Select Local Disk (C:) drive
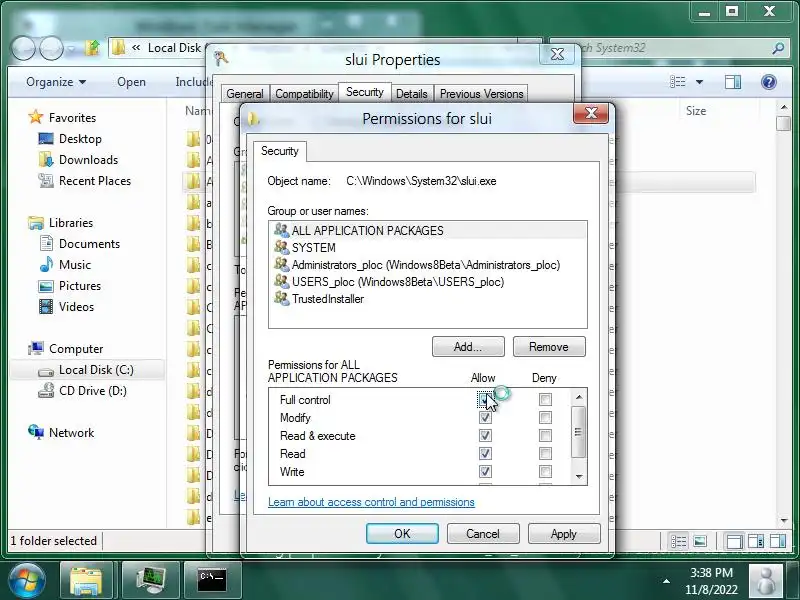Image resolution: width=800 pixels, height=600 pixels. (x=87, y=370)
